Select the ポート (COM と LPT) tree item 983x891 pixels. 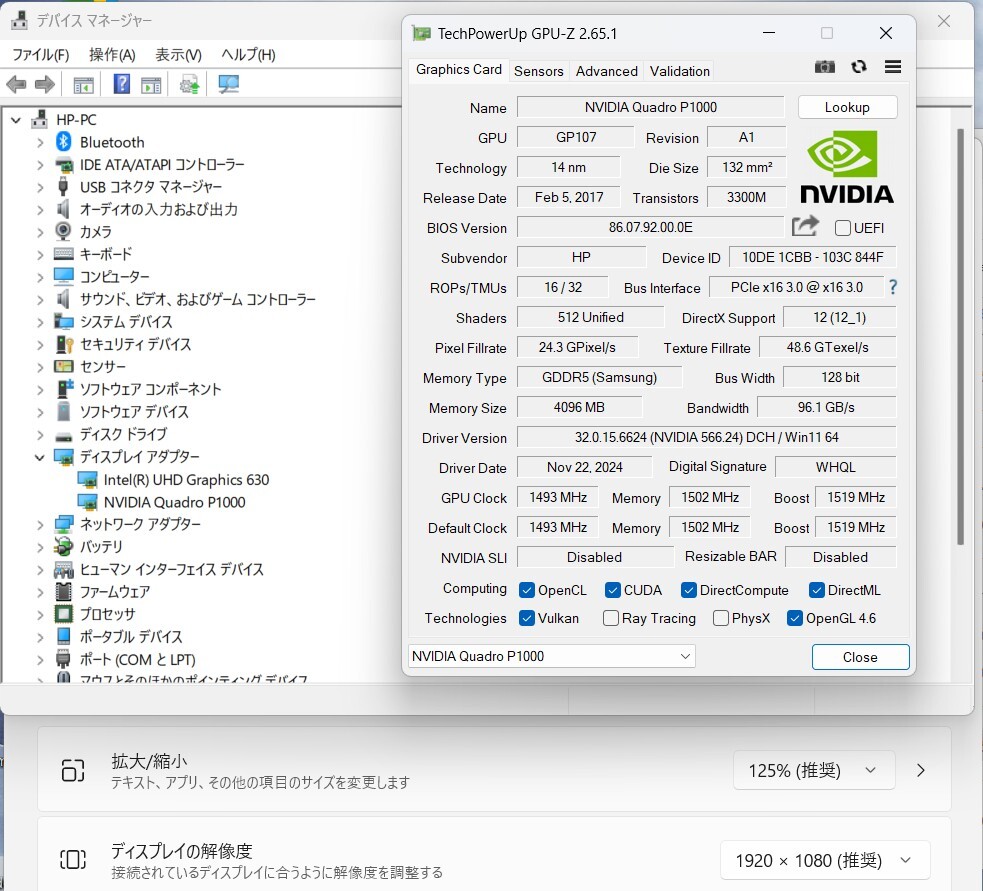pyautogui.click(x=137, y=660)
